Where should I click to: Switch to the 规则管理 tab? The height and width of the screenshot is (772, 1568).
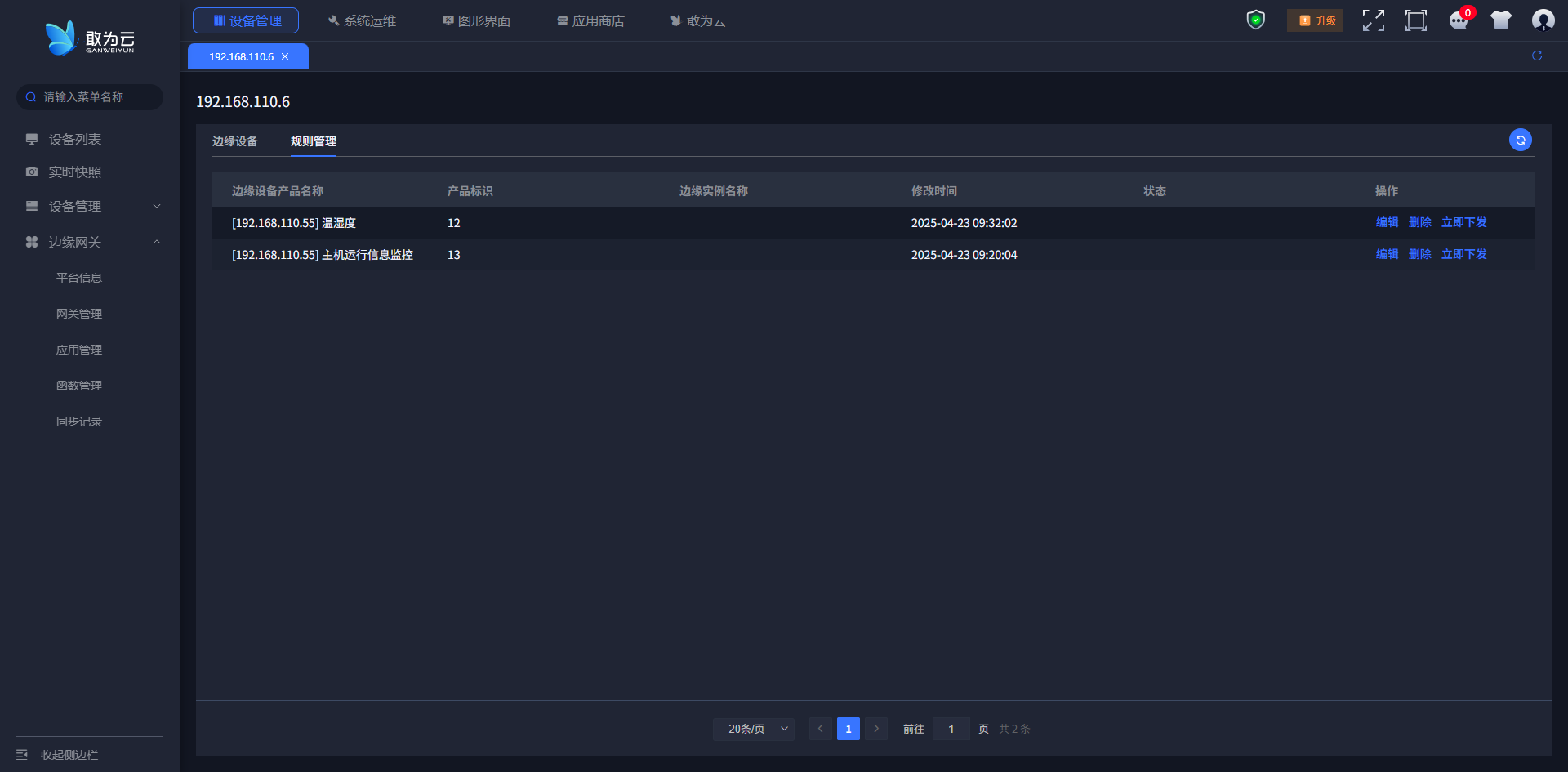tap(314, 141)
